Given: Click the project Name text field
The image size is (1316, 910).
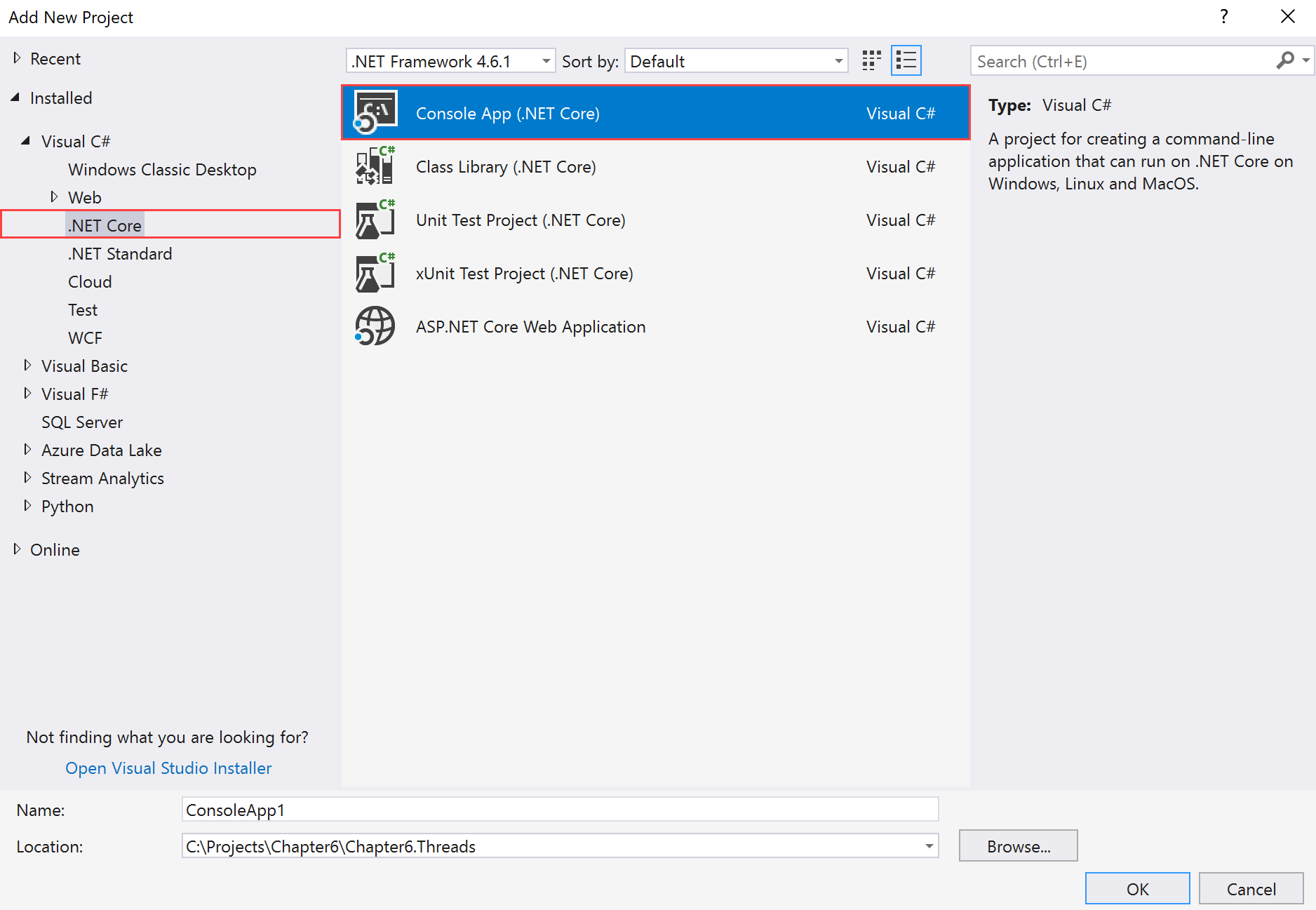Looking at the screenshot, I should pos(560,810).
